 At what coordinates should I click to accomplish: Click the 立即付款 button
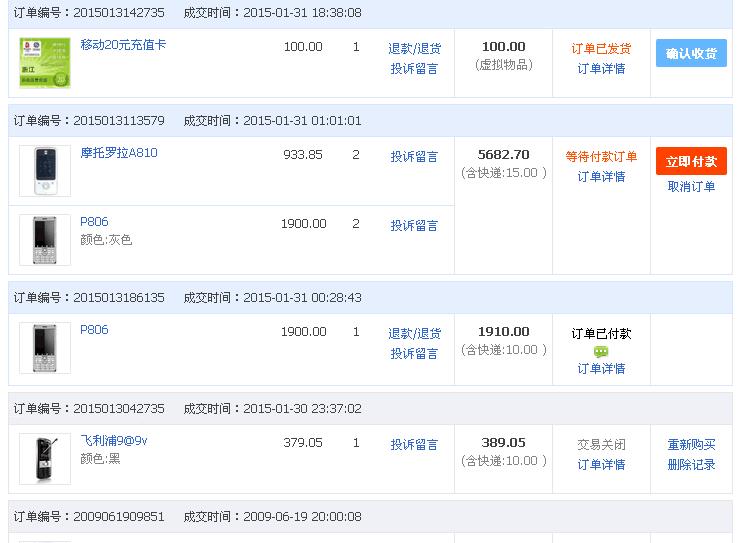[691, 161]
